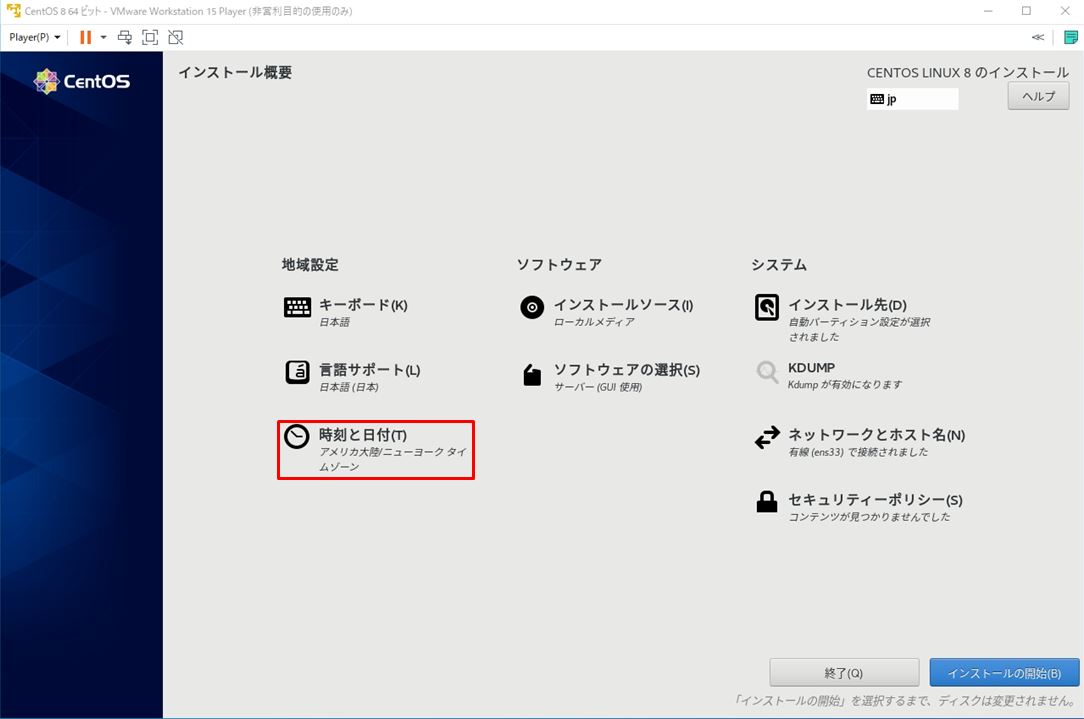Click the VMware app icon in title bar
The width and height of the screenshot is (1084, 719).
pos(14,11)
